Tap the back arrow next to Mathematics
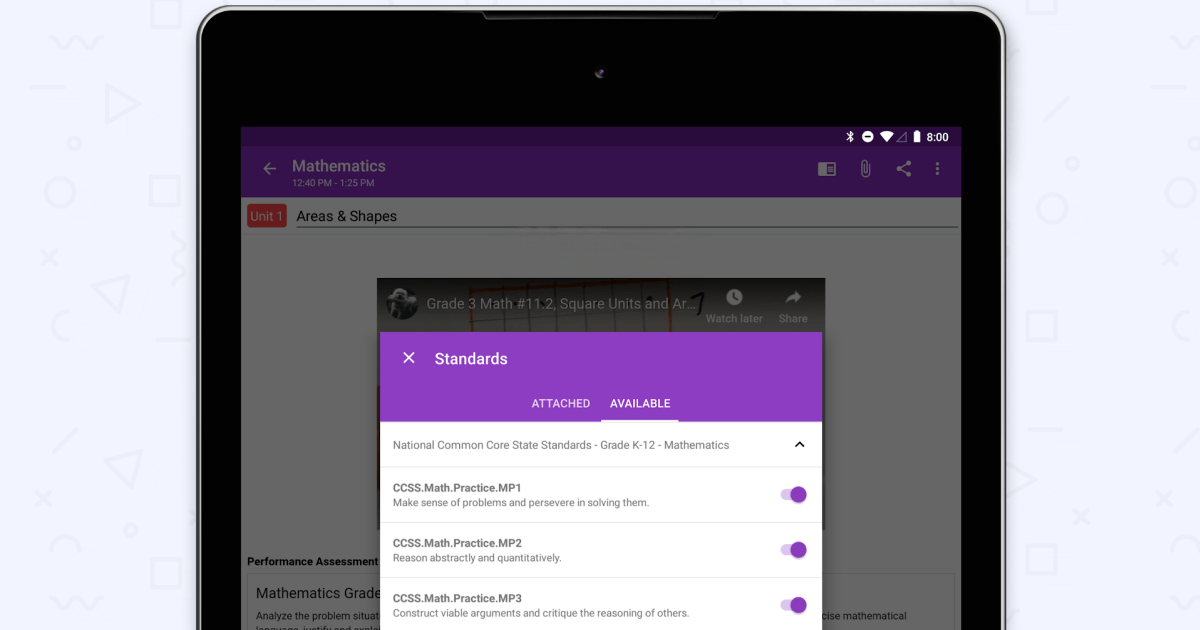 [269, 168]
